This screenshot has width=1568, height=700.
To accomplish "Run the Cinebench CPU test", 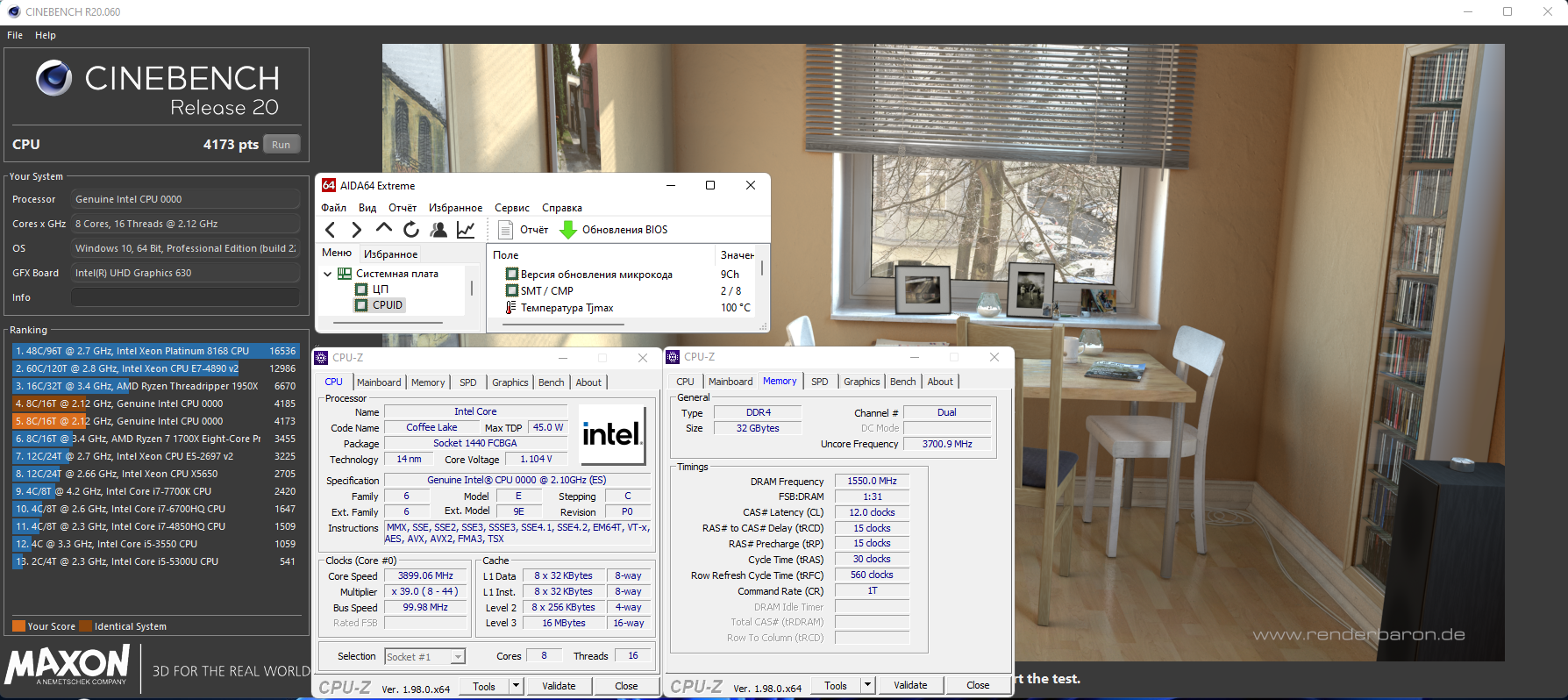I will (x=281, y=145).
